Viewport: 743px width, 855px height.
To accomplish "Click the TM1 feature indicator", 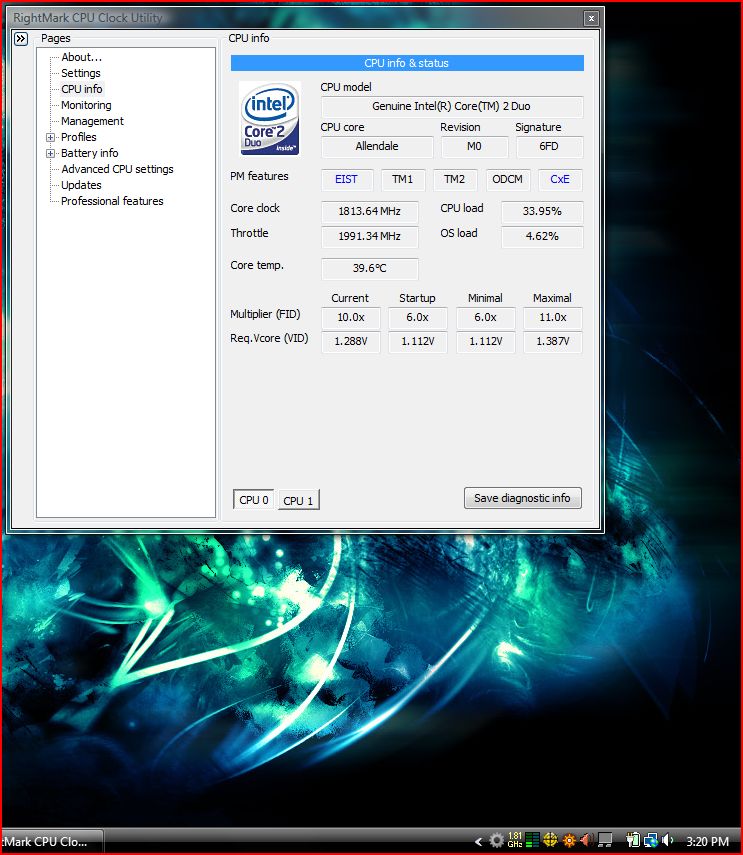I will pos(402,179).
